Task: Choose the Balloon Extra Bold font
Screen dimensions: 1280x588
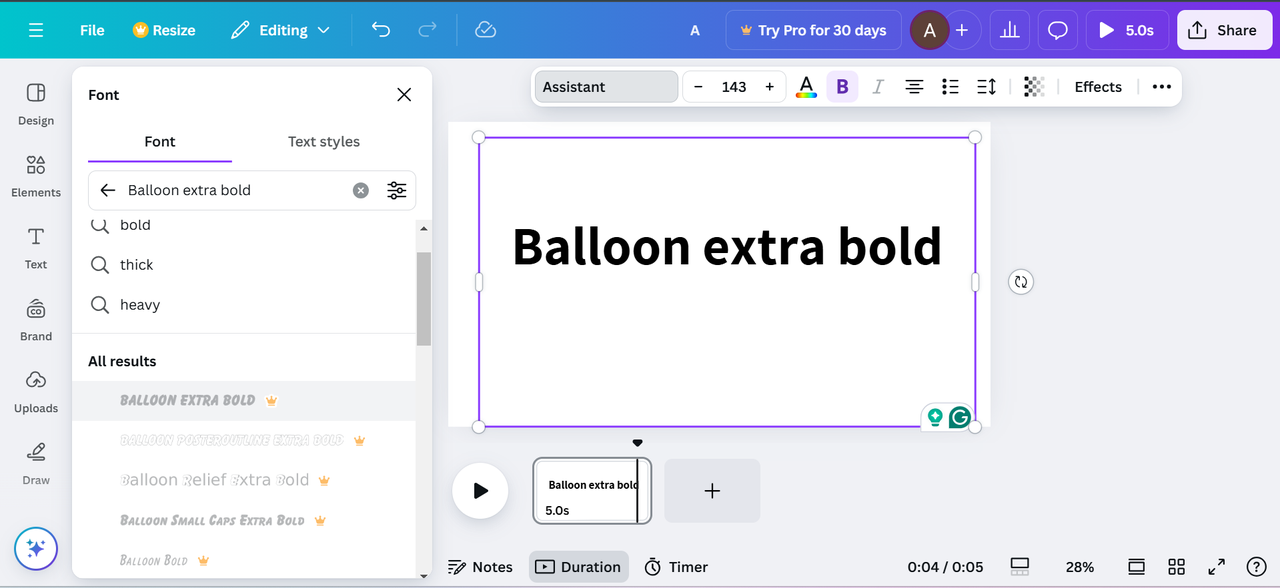Action: coord(244,400)
